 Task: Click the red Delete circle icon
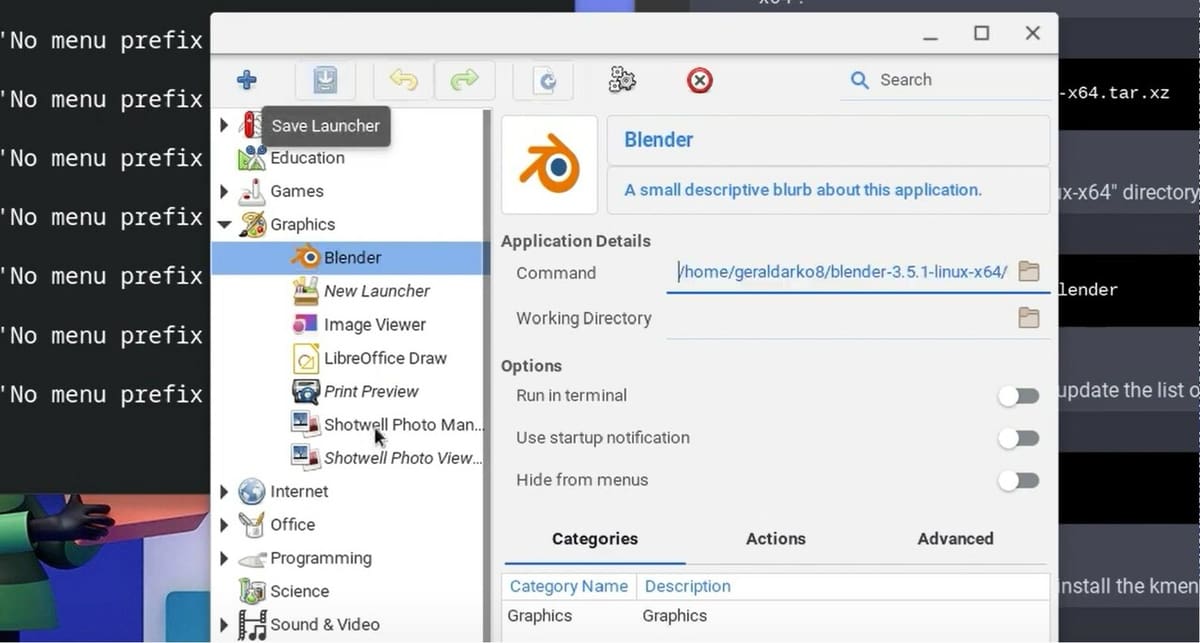pyautogui.click(x=700, y=80)
